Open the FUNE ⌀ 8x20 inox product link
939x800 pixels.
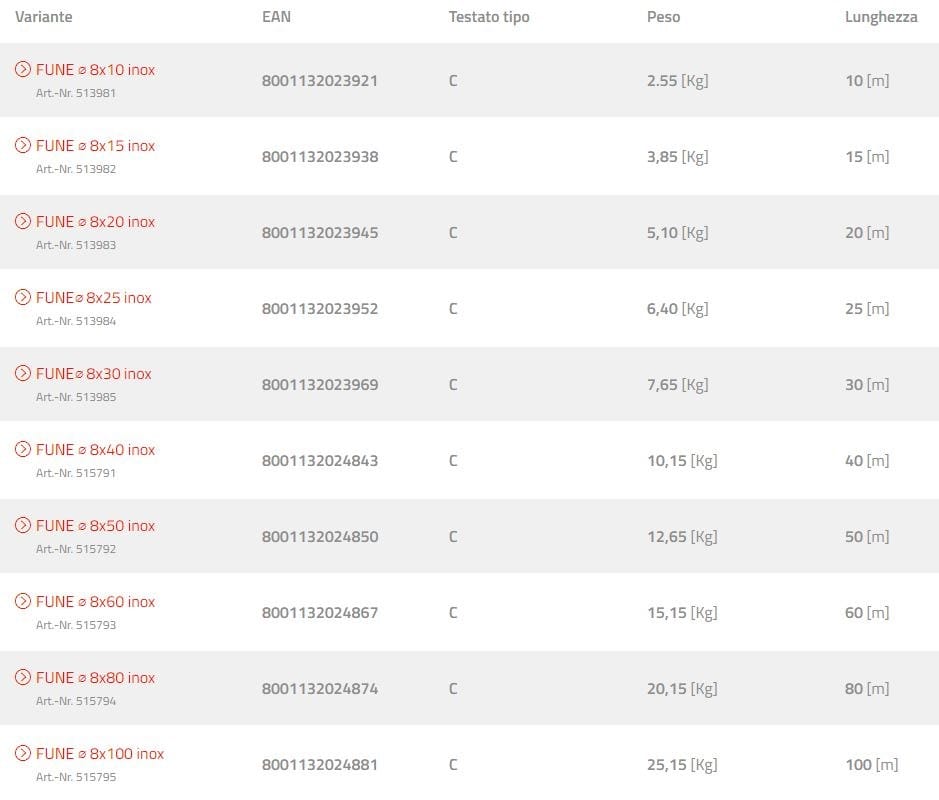tap(96, 222)
